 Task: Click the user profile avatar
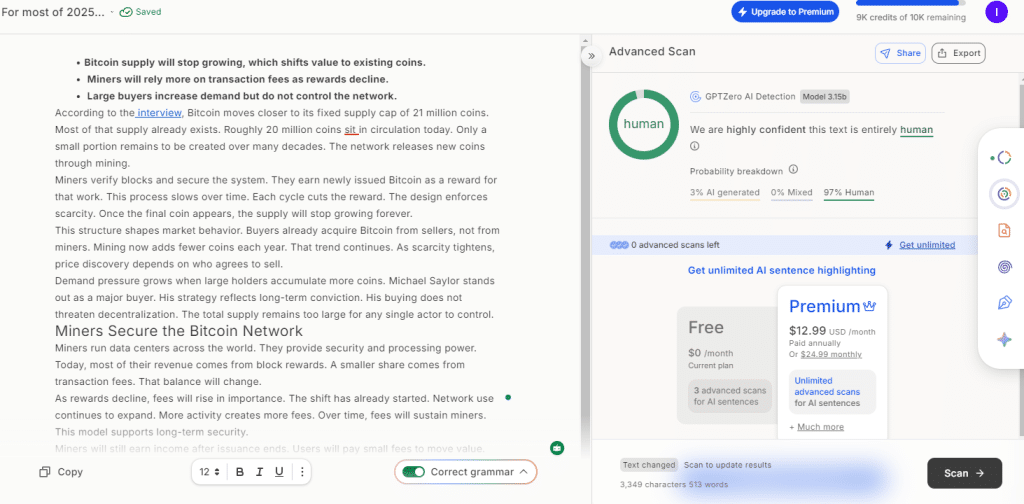(996, 12)
